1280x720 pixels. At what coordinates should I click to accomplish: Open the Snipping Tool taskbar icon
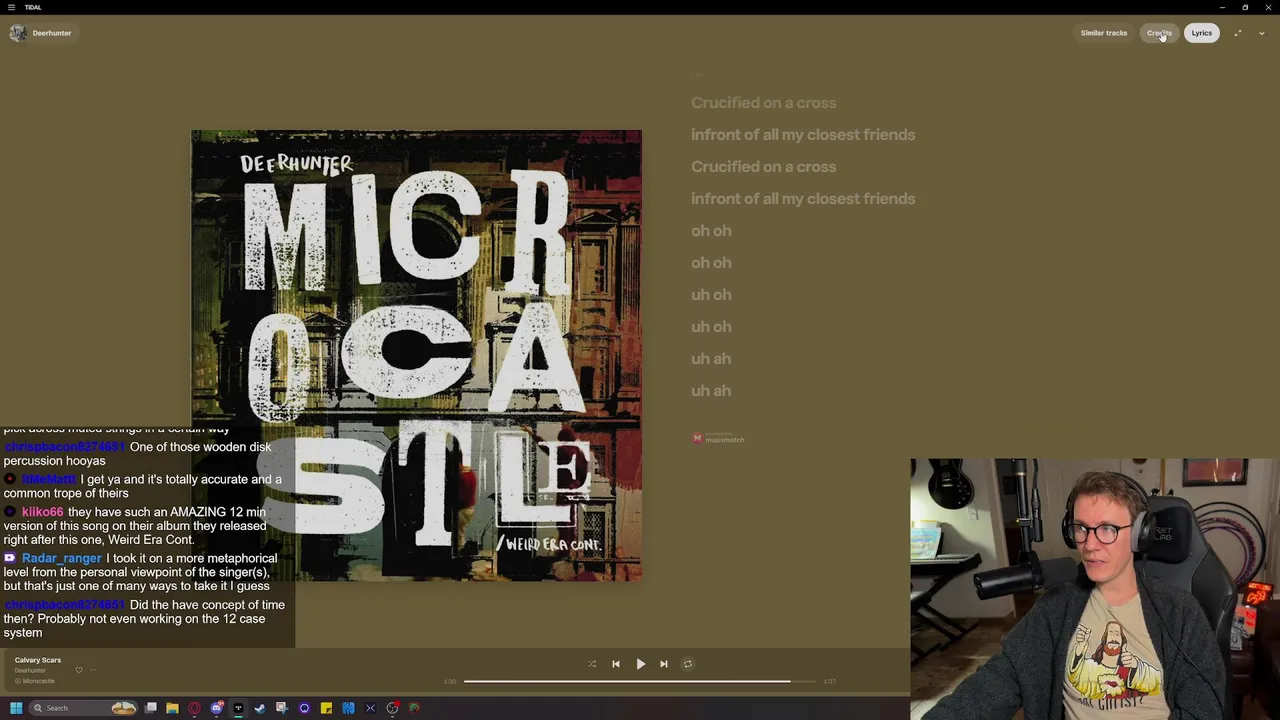pos(282,708)
